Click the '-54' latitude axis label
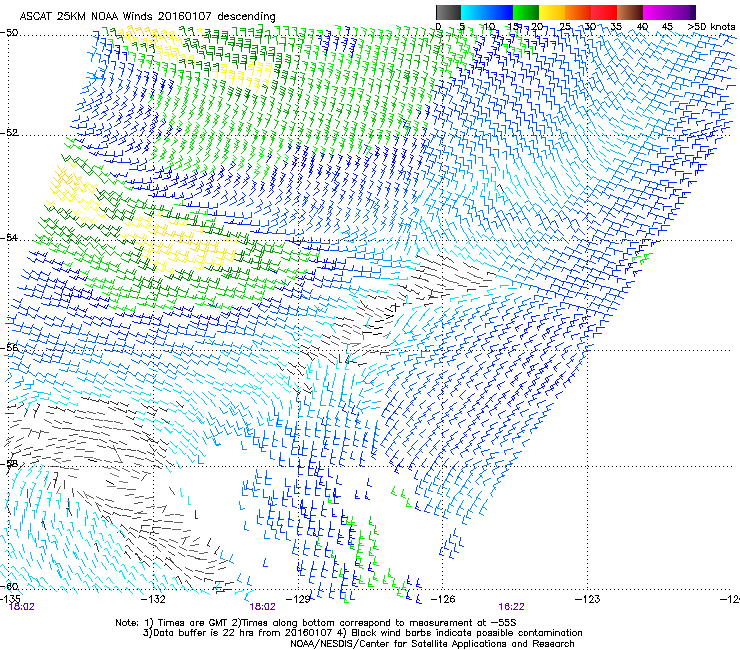Screen dimensions: 740x650 point(9,237)
